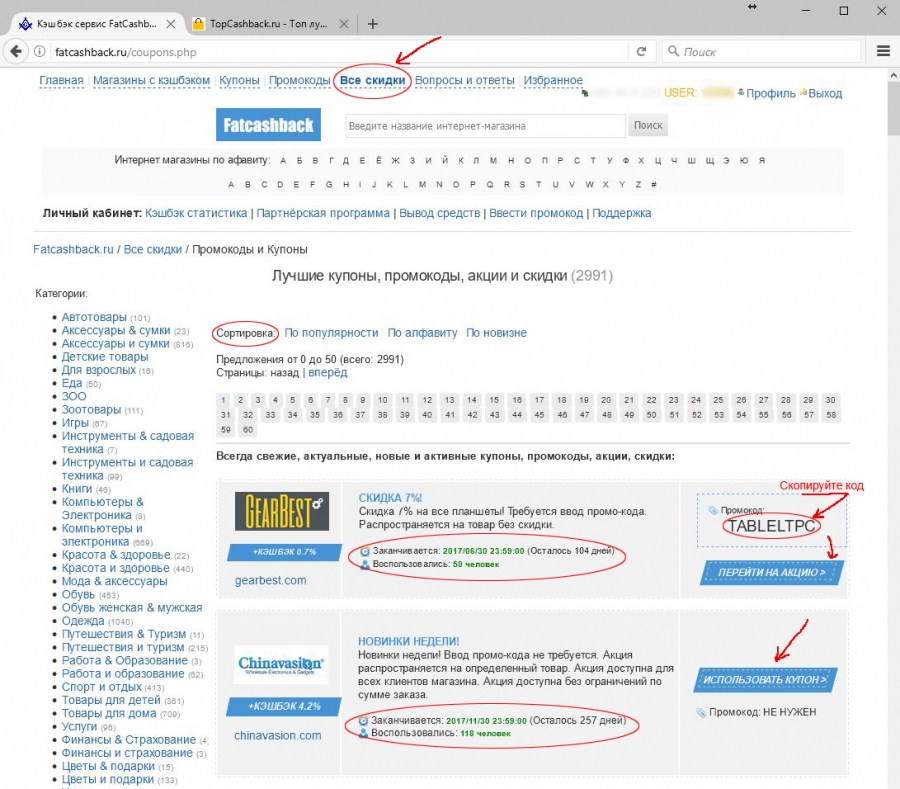Open the chinavasion.com link

277,735
